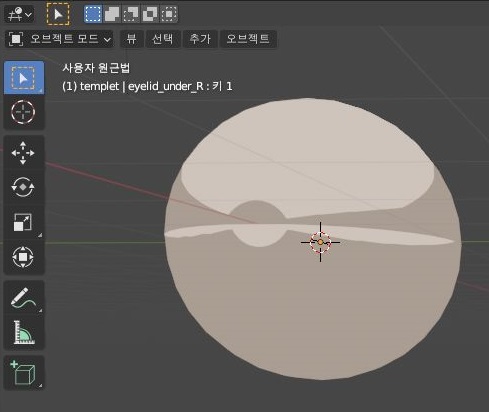Set selection mode to Intersect
Viewport: 489px width, 412px height.
(169, 14)
